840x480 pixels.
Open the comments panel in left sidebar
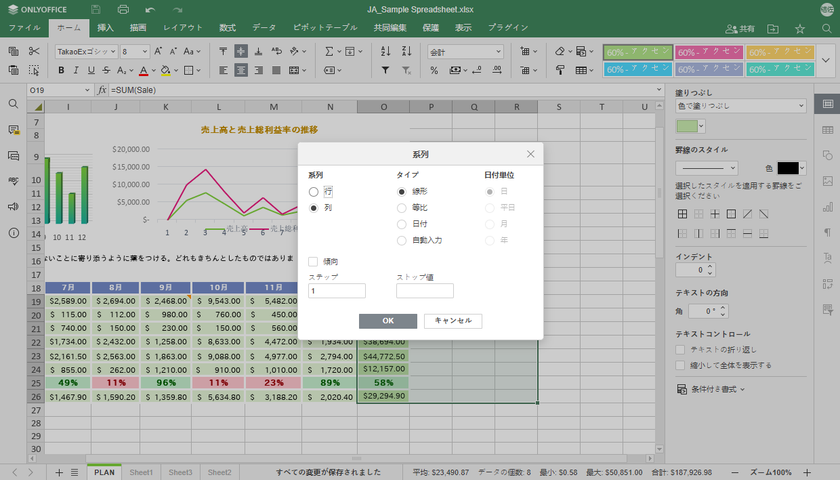tap(13, 130)
